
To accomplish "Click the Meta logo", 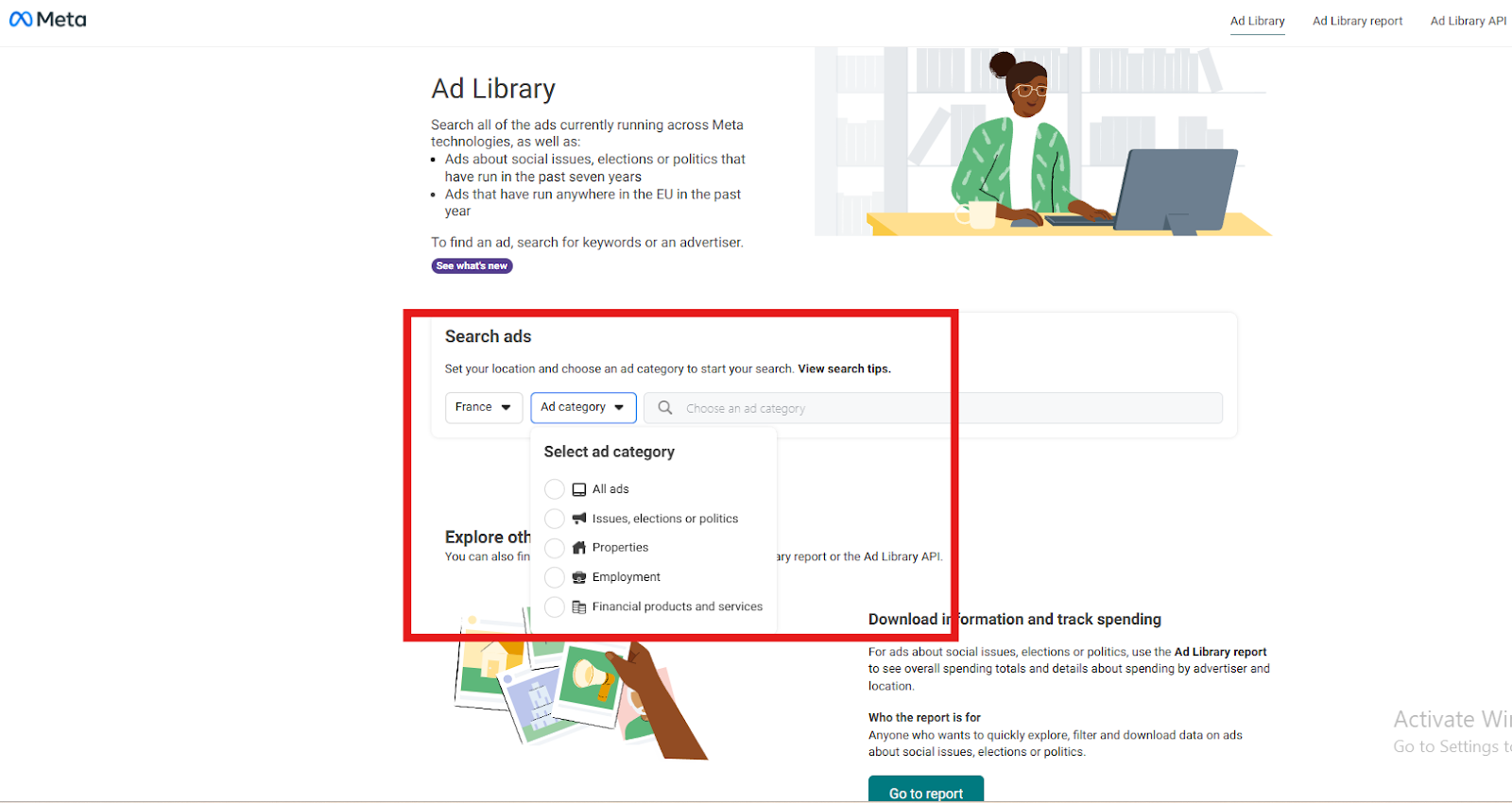I will 48,20.
